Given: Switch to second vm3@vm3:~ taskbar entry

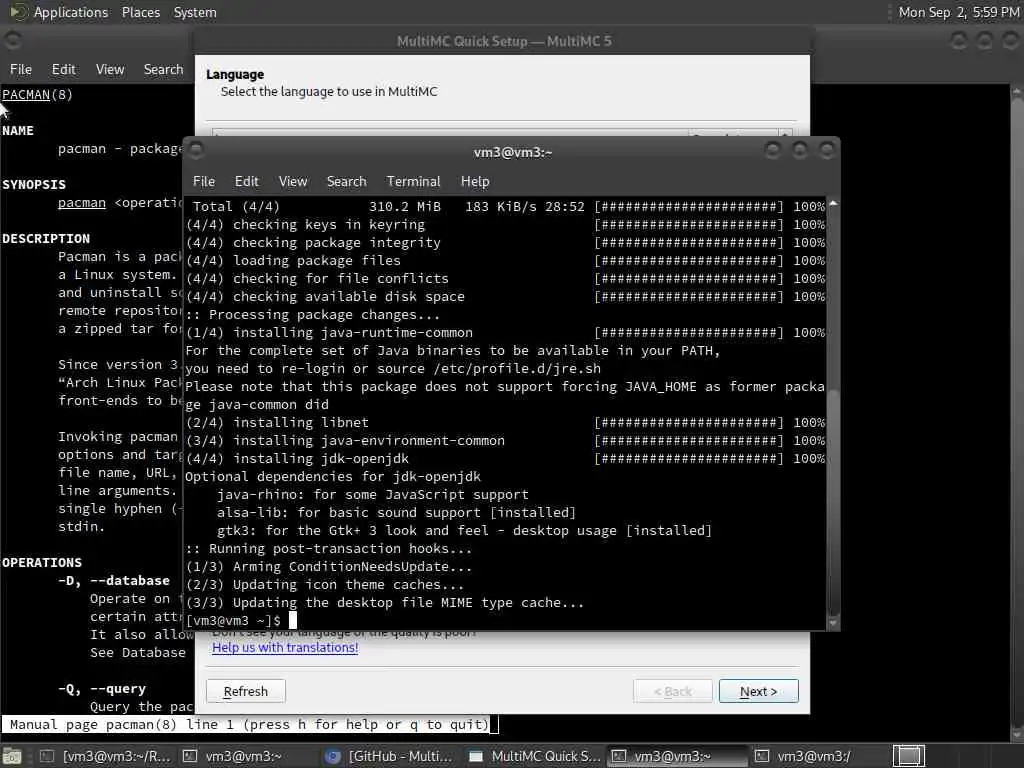Looking at the screenshot, I should coord(232,756).
